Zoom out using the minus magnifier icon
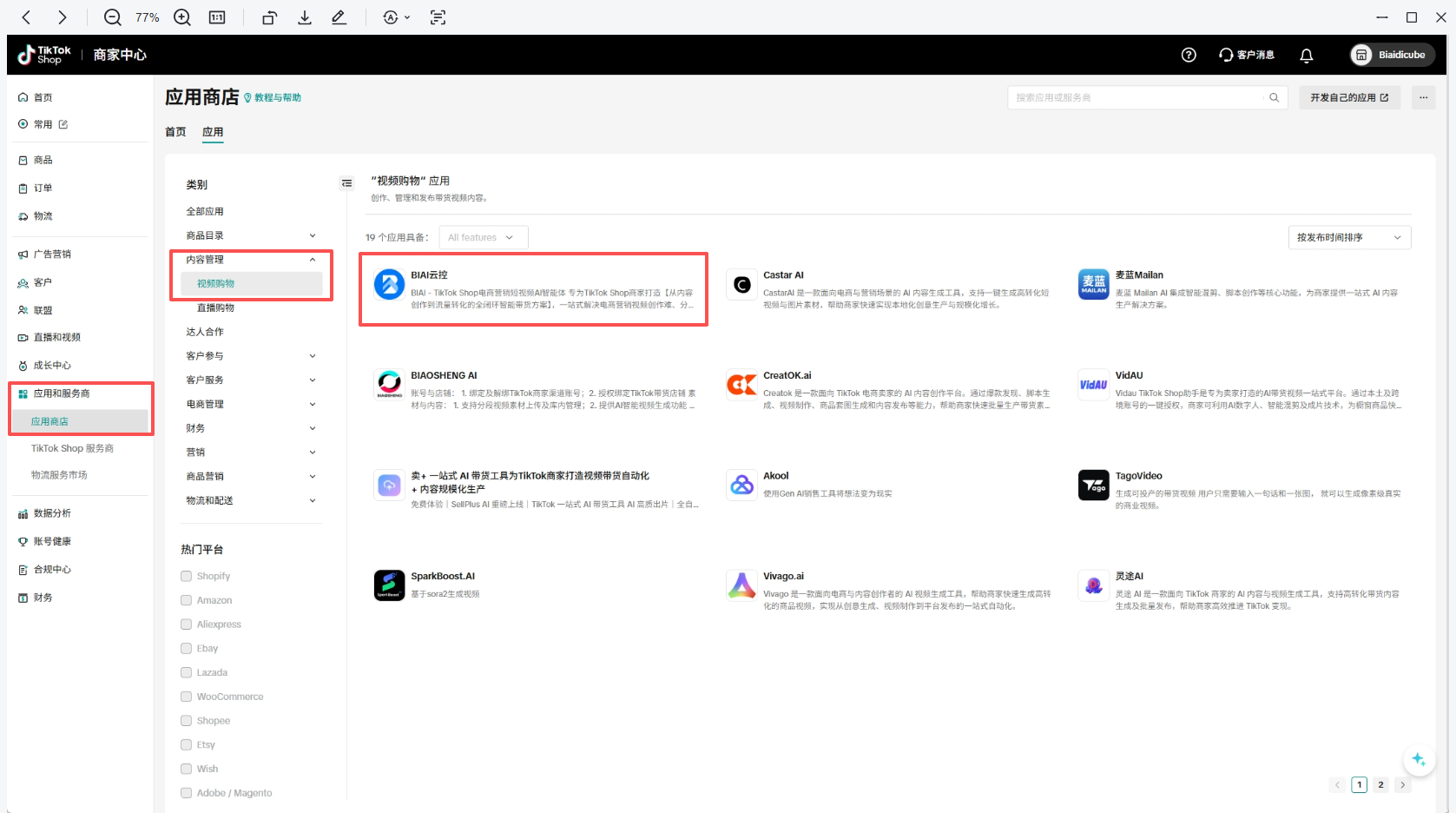Screen dimensions: 1456x813 113,17
